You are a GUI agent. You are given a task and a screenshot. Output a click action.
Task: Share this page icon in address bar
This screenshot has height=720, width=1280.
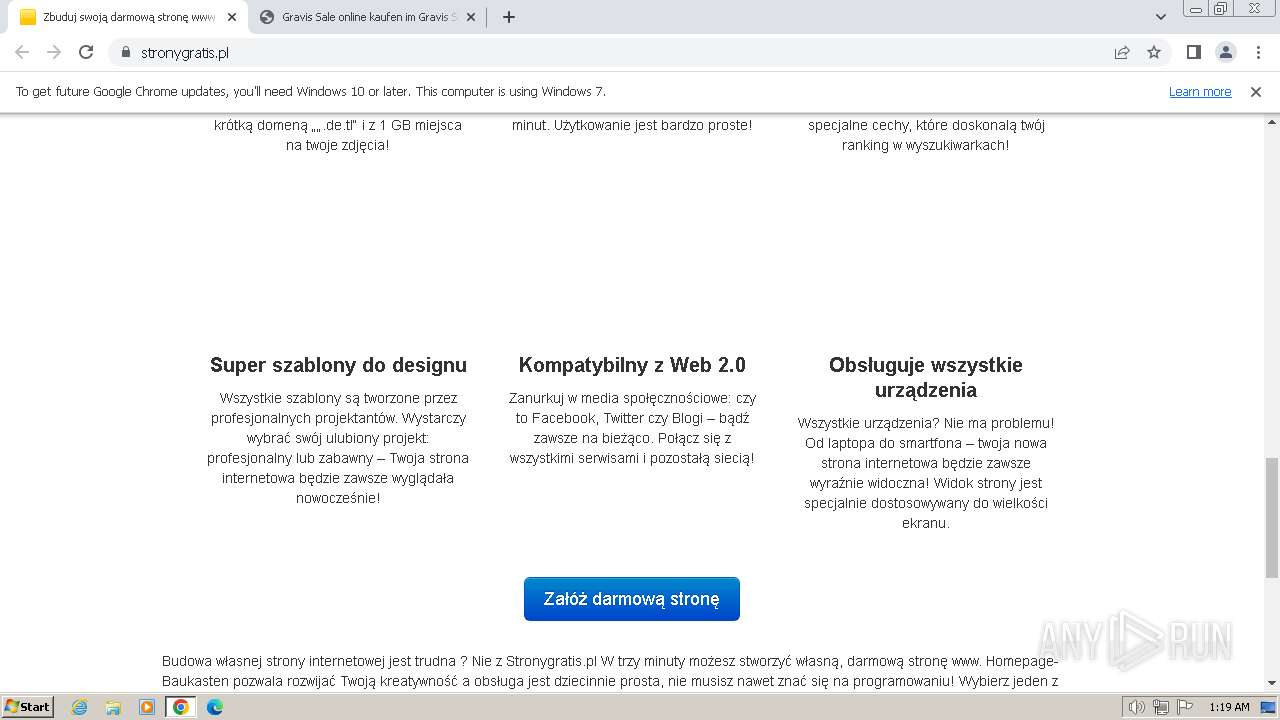point(1122,52)
